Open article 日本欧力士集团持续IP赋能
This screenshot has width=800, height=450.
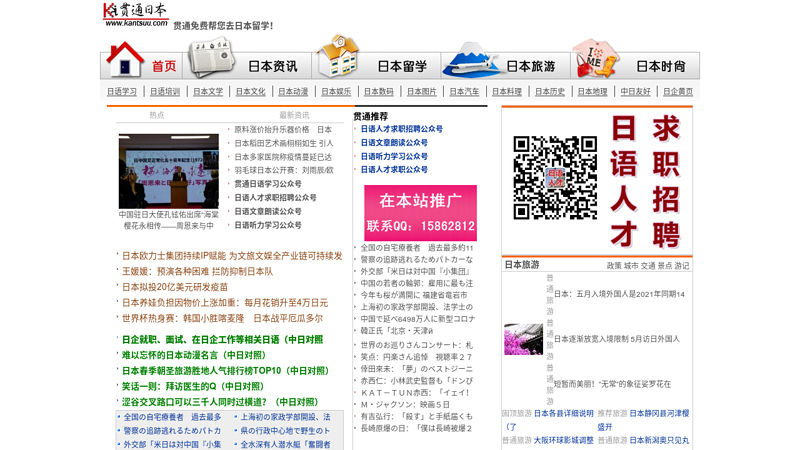[x=232, y=256]
